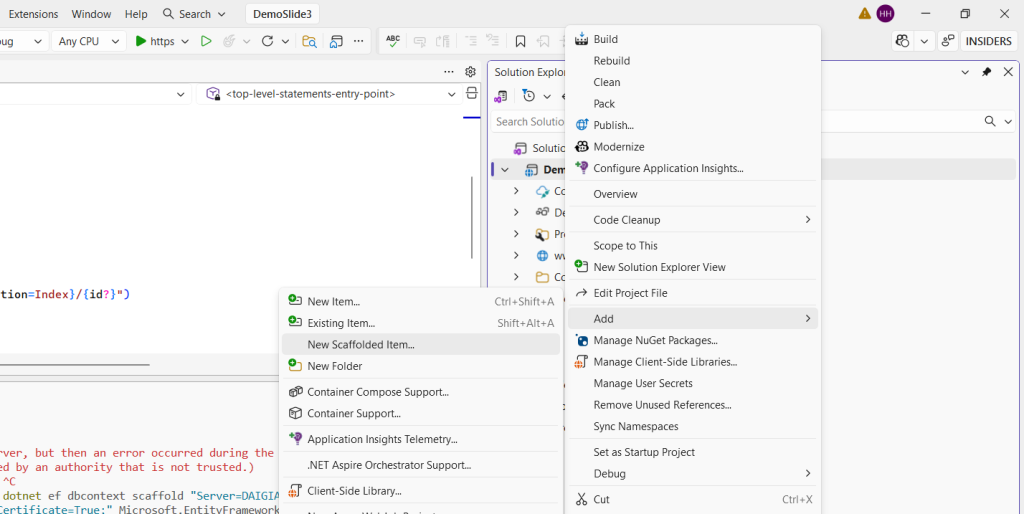Collapse the expanded project node in Solution Explorer

click(x=505, y=170)
